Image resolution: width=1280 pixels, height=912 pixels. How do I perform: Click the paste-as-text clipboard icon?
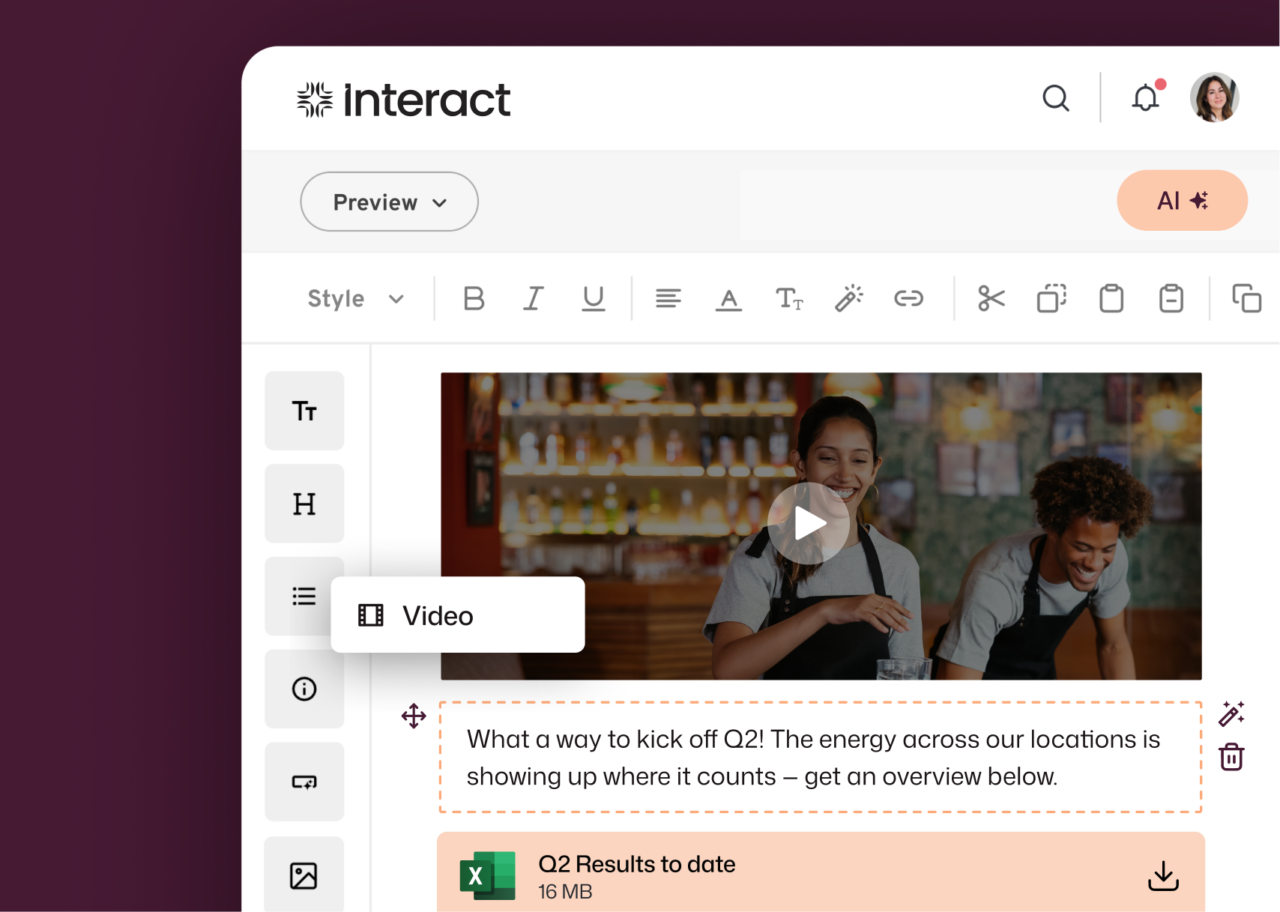[1171, 298]
